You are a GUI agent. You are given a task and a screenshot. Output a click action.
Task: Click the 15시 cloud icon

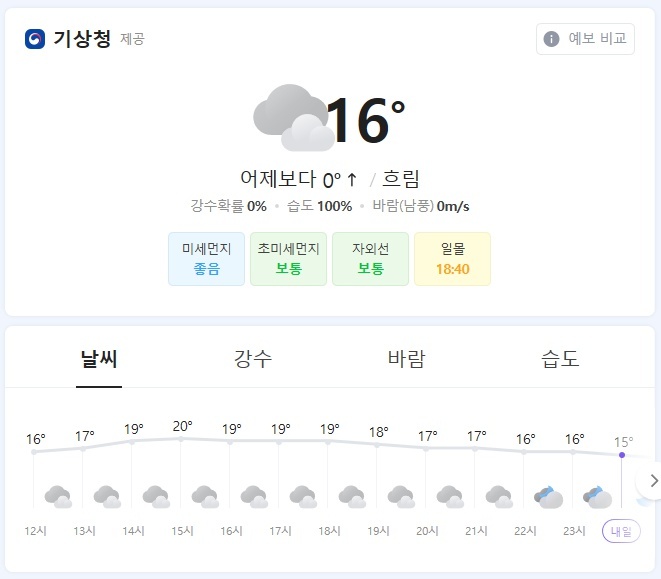(x=204, y=495)
